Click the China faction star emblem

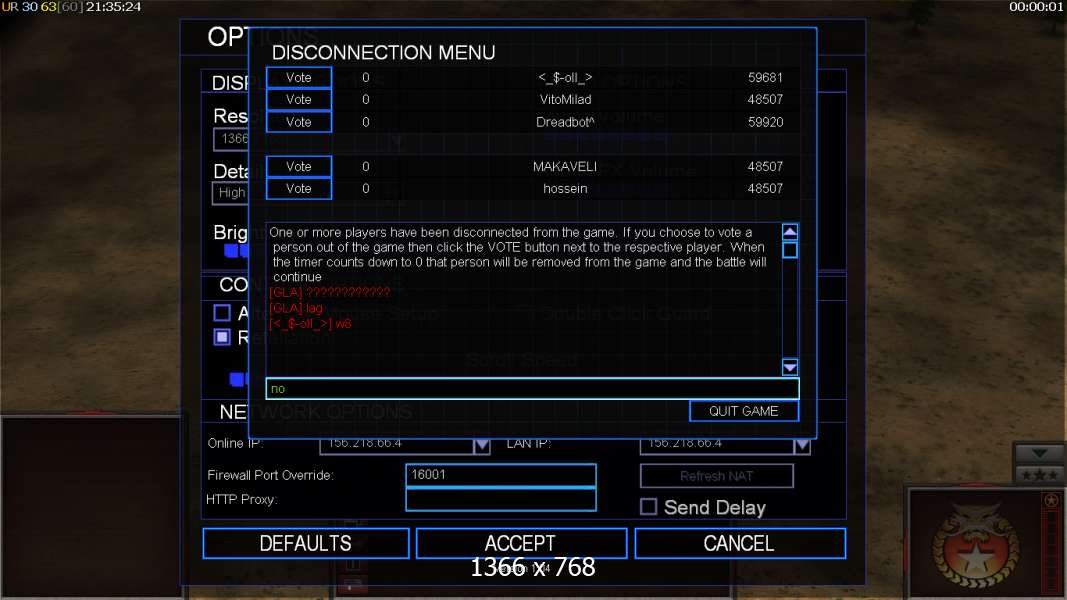pos(976,546)
